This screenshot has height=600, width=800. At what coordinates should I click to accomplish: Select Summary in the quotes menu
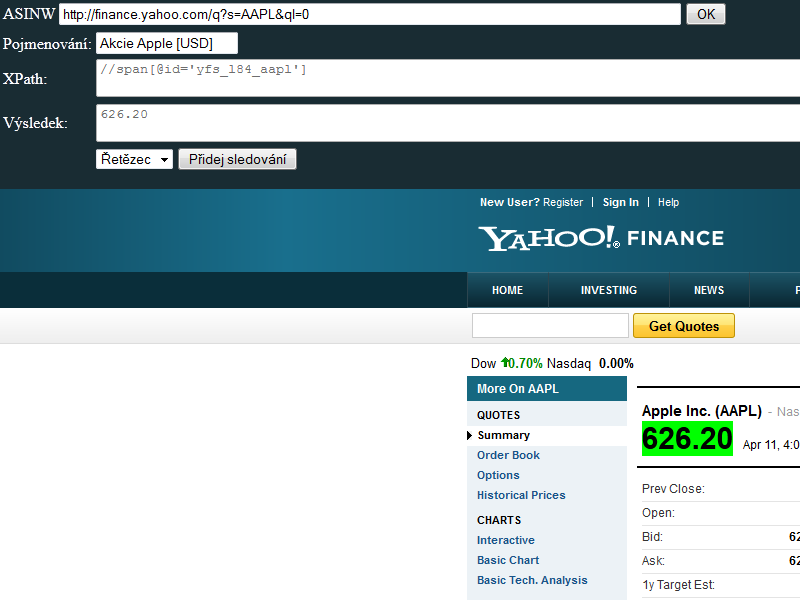click(504, 435)
